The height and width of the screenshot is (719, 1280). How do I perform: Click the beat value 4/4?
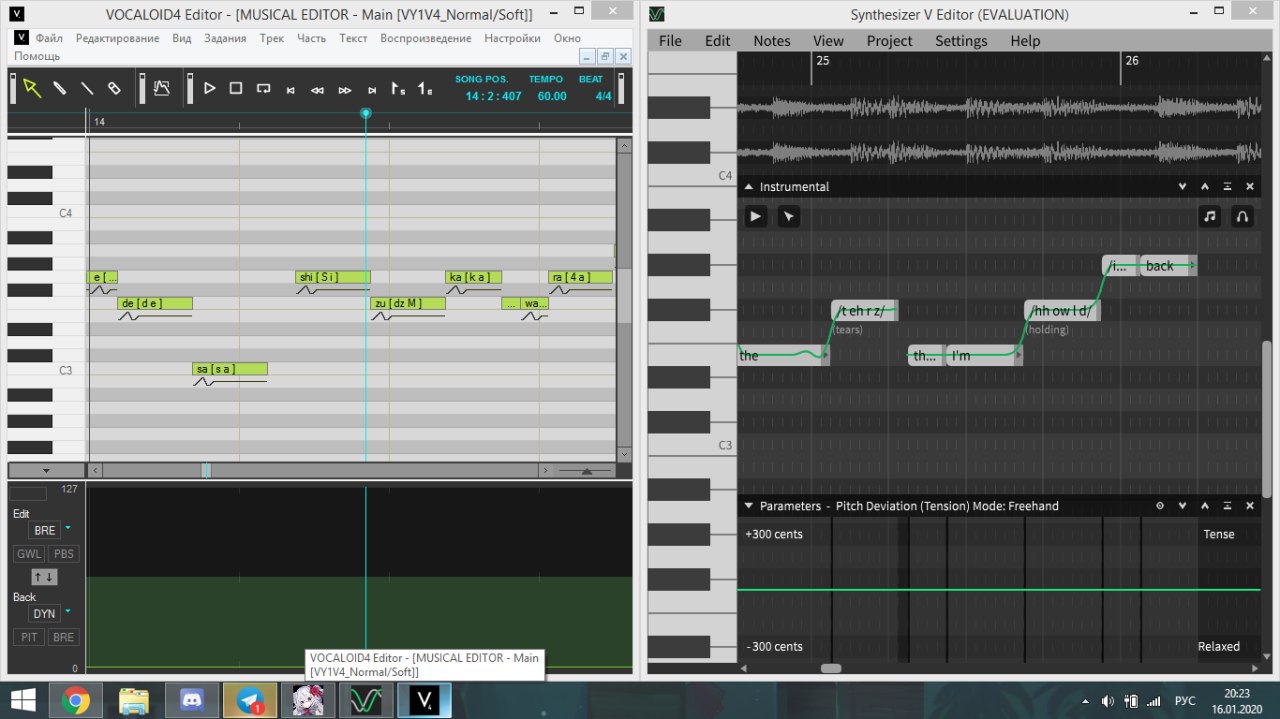click(x=604, y=96)
